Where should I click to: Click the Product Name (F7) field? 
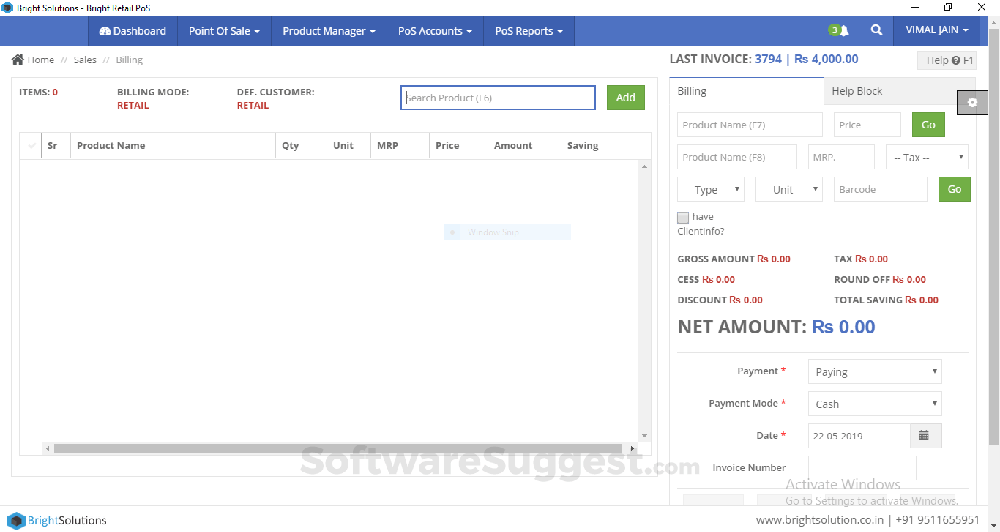tap(750, 124)
